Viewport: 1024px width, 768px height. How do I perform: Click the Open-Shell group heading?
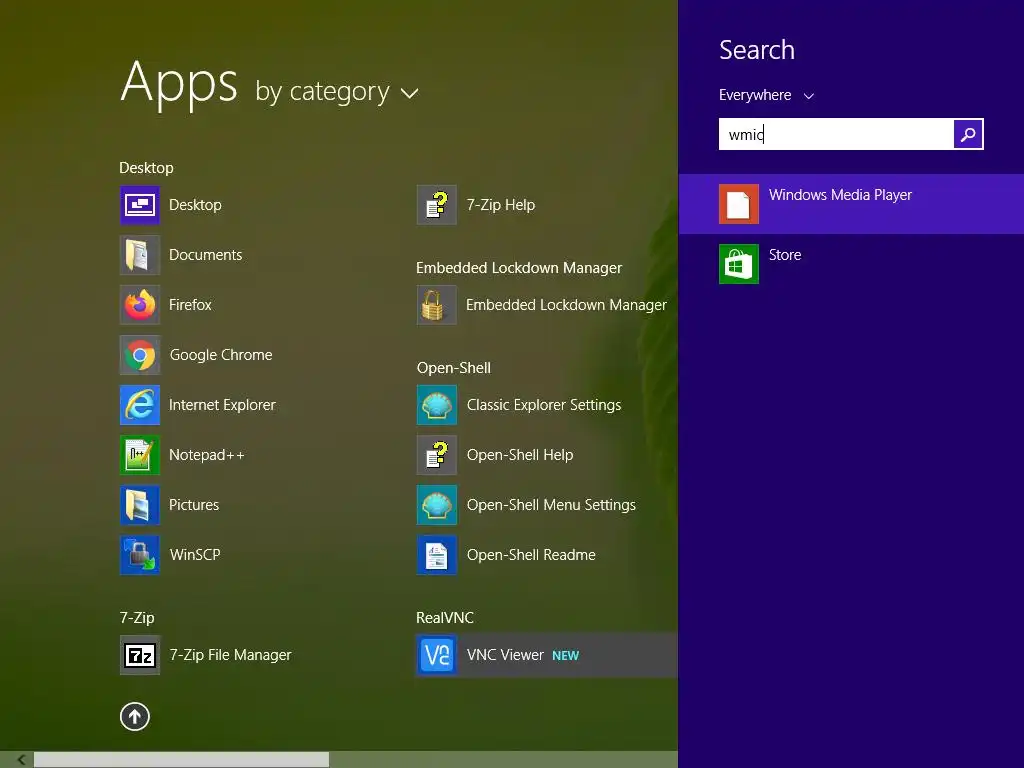[x=454, y=368]
